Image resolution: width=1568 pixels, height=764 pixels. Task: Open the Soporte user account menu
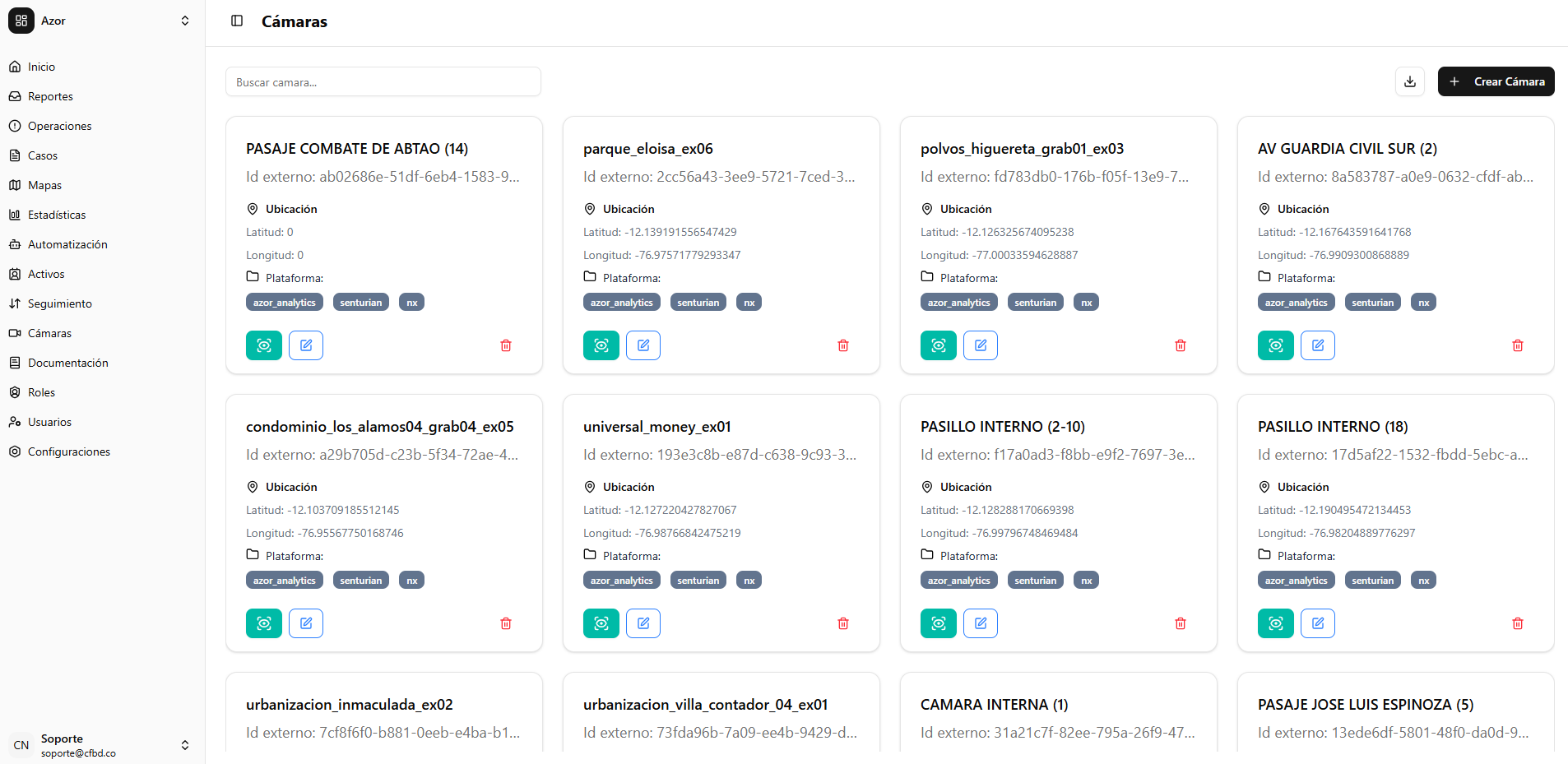tap(102, 745)
